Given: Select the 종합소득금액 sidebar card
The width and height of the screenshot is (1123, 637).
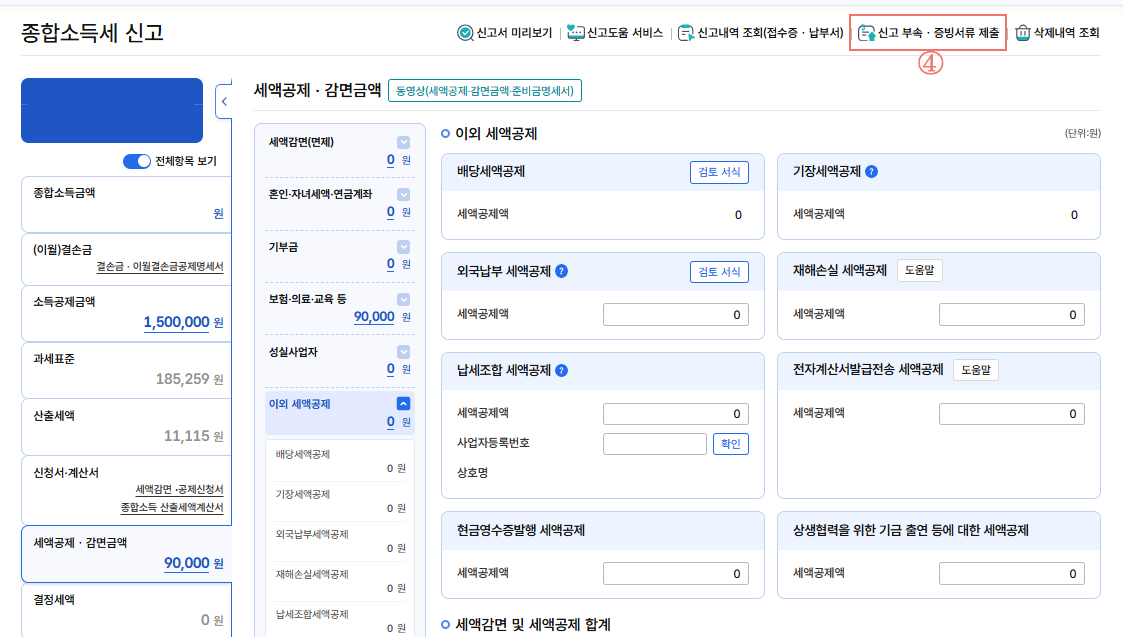Looking at the screenshot, I should [x=127, y=204].
